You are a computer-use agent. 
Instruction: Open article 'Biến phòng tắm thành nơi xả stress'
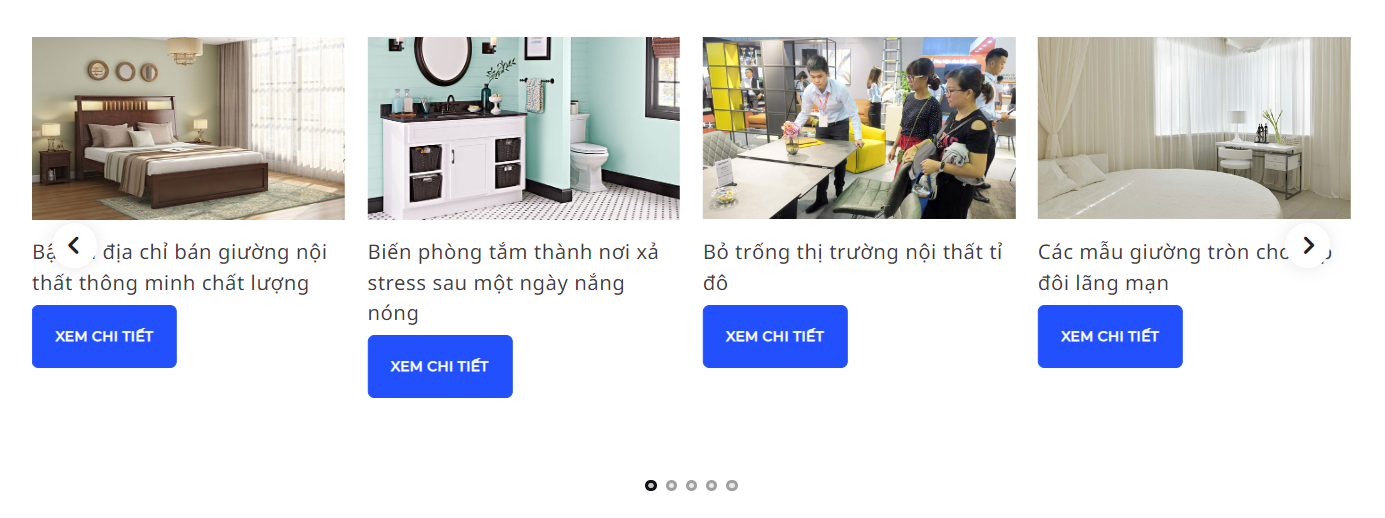[513, 282]
